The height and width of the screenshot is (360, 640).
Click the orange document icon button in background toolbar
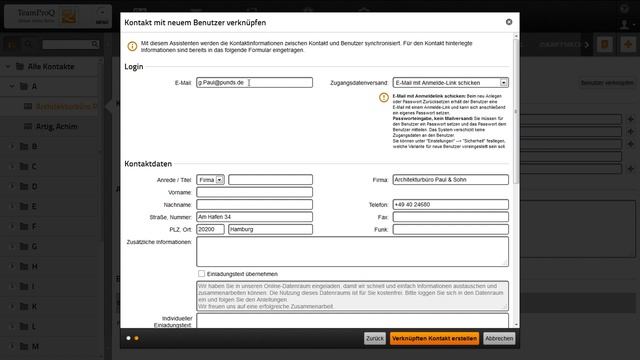click(x=605, y=44)
